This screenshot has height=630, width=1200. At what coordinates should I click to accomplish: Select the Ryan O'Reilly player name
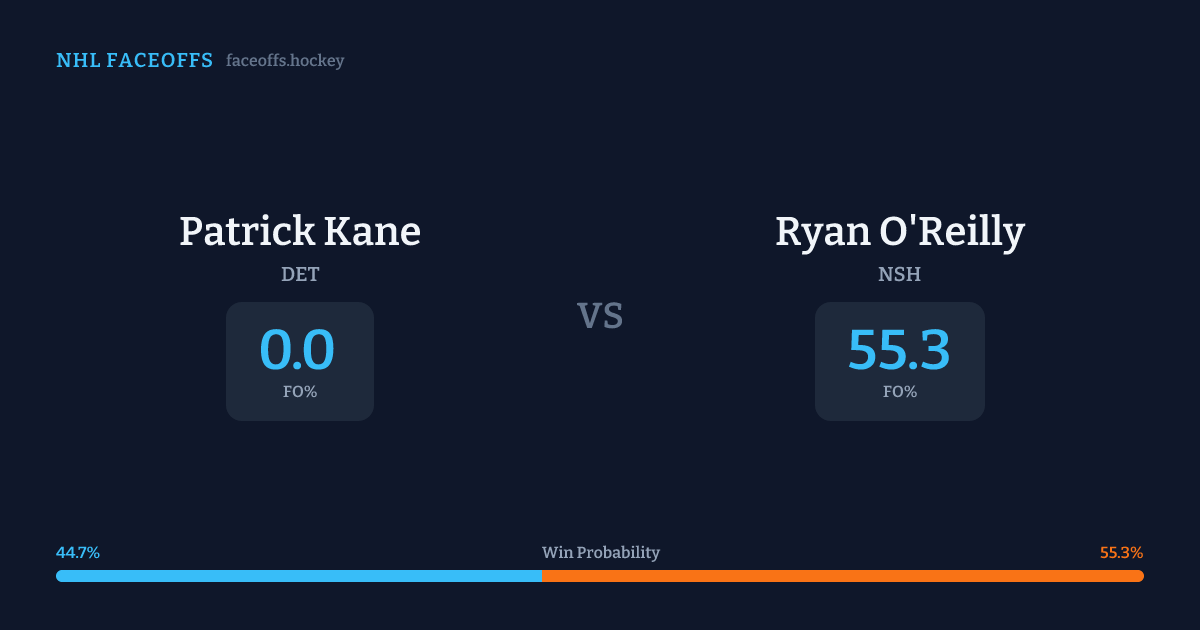pyautogui.click(x=900, y=232)
